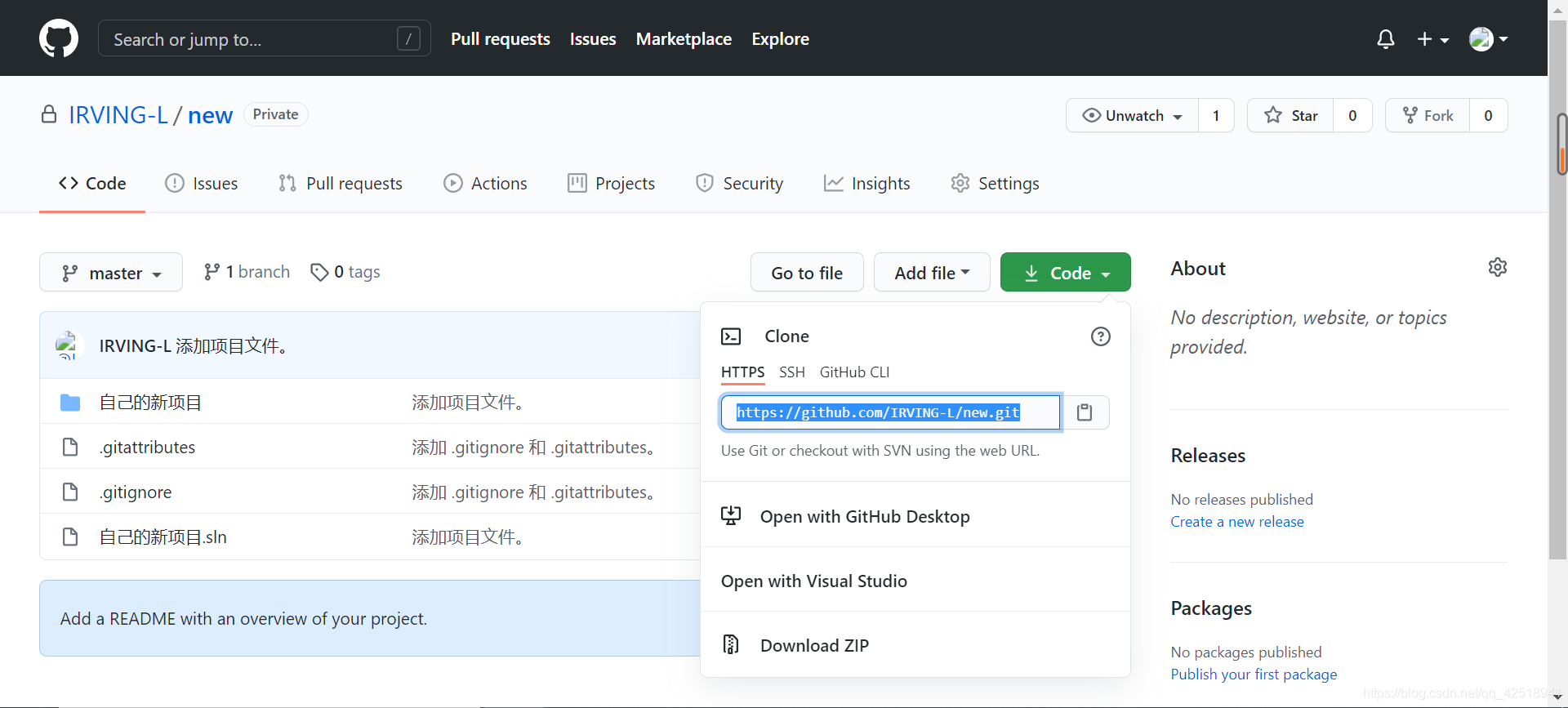Switch to the Security tab
This screenshot has height=708, width=1568.
(739, 184)
